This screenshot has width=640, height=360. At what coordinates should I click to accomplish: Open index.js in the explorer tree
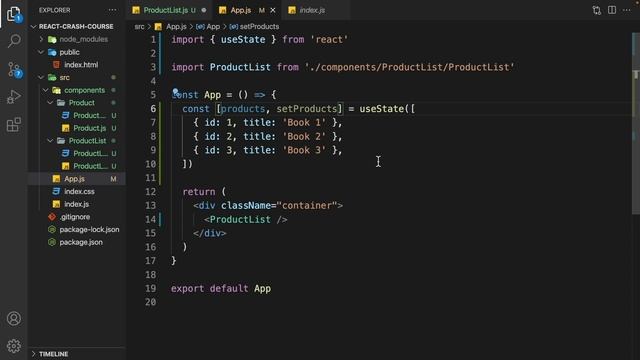[x=76, y=204]
